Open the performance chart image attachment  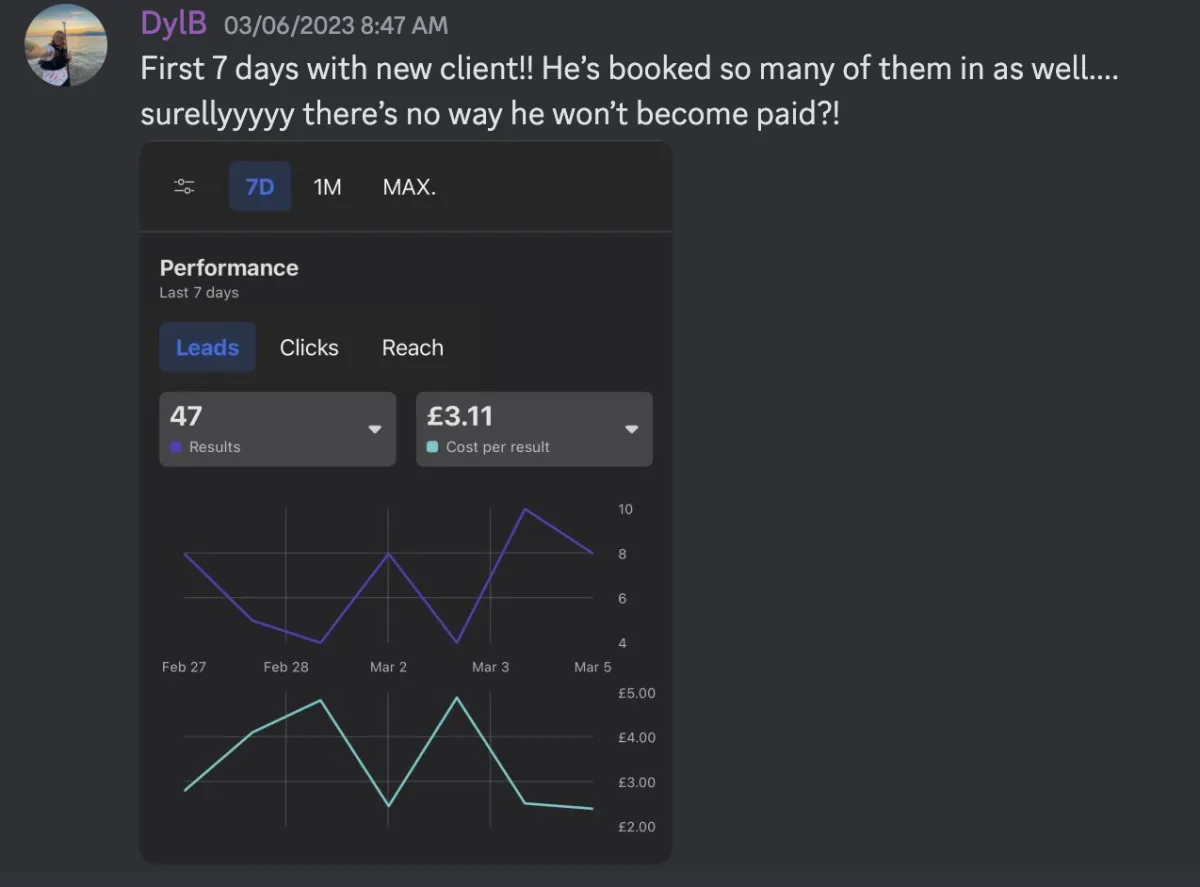coord(405,502)
